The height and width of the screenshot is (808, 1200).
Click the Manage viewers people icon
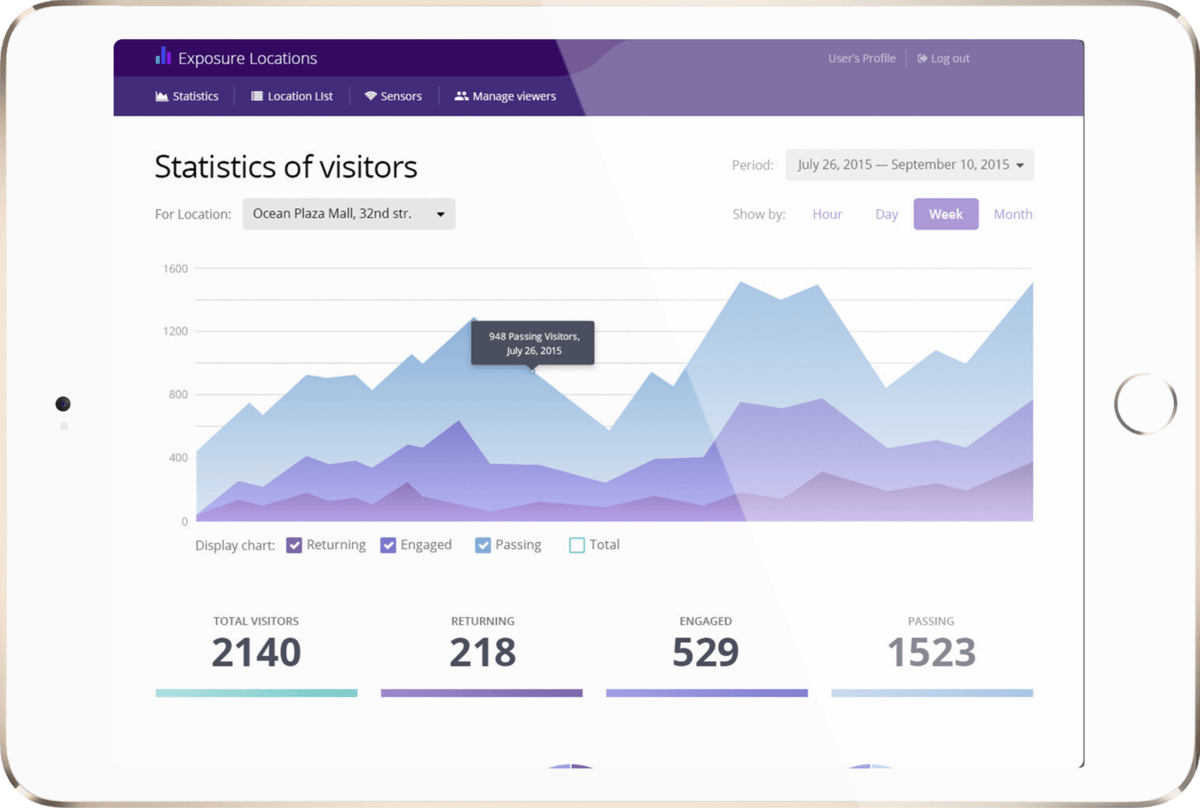(461, 97)
